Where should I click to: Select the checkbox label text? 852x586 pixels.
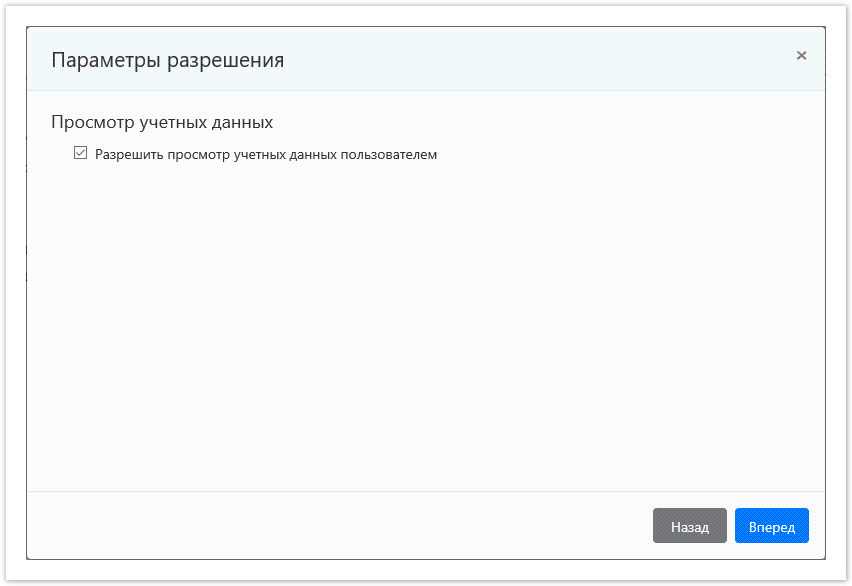click(267, 154)
